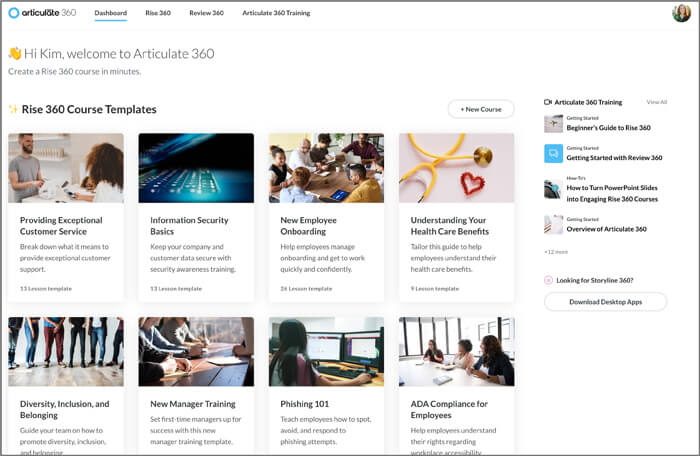
Task: Click the video camera icon beside Articulate 360 Training
Action: pyautogui.click(x=548, y=102)
